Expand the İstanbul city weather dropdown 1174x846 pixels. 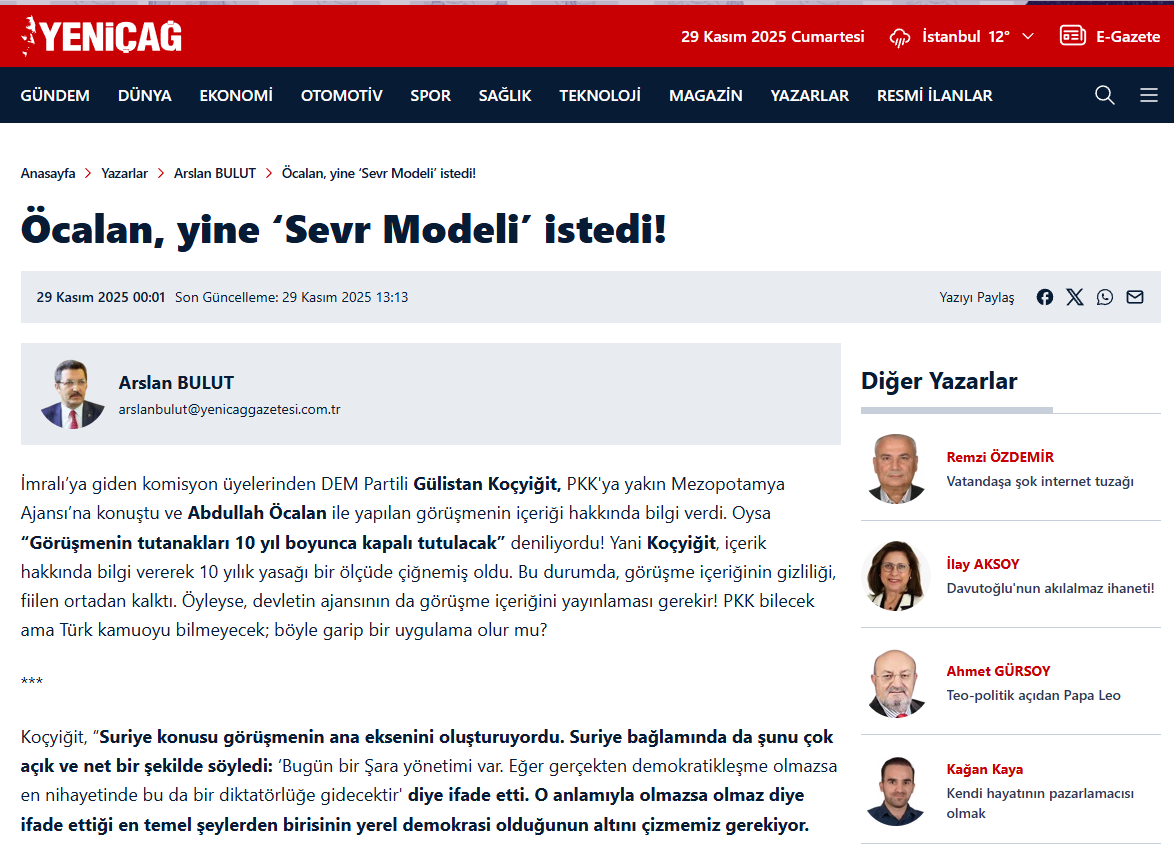click(x=1028, y=37)
